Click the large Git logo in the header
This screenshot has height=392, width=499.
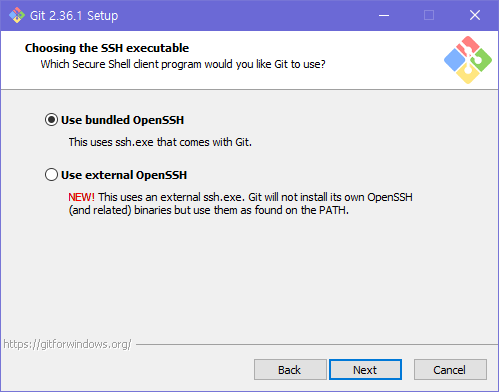coord(468,60)
